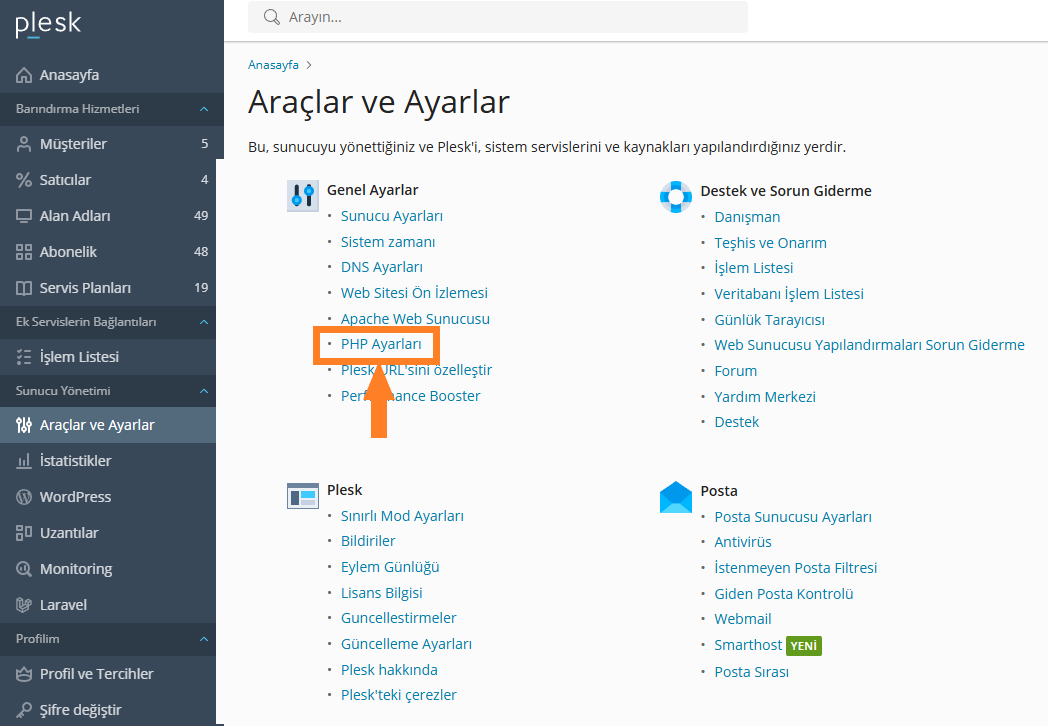The image size is (1048, 726).
Task: Collapse the Ek Servislerin Bağlantıları section
Action: click(203, 322)
